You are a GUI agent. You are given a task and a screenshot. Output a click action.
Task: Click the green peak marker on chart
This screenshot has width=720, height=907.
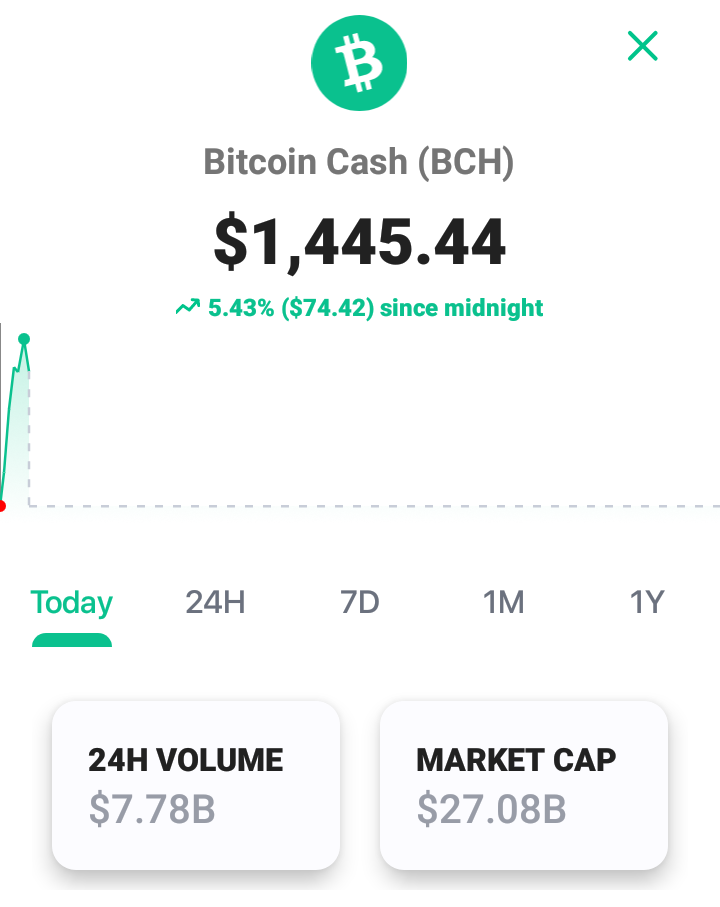[24, 339]
